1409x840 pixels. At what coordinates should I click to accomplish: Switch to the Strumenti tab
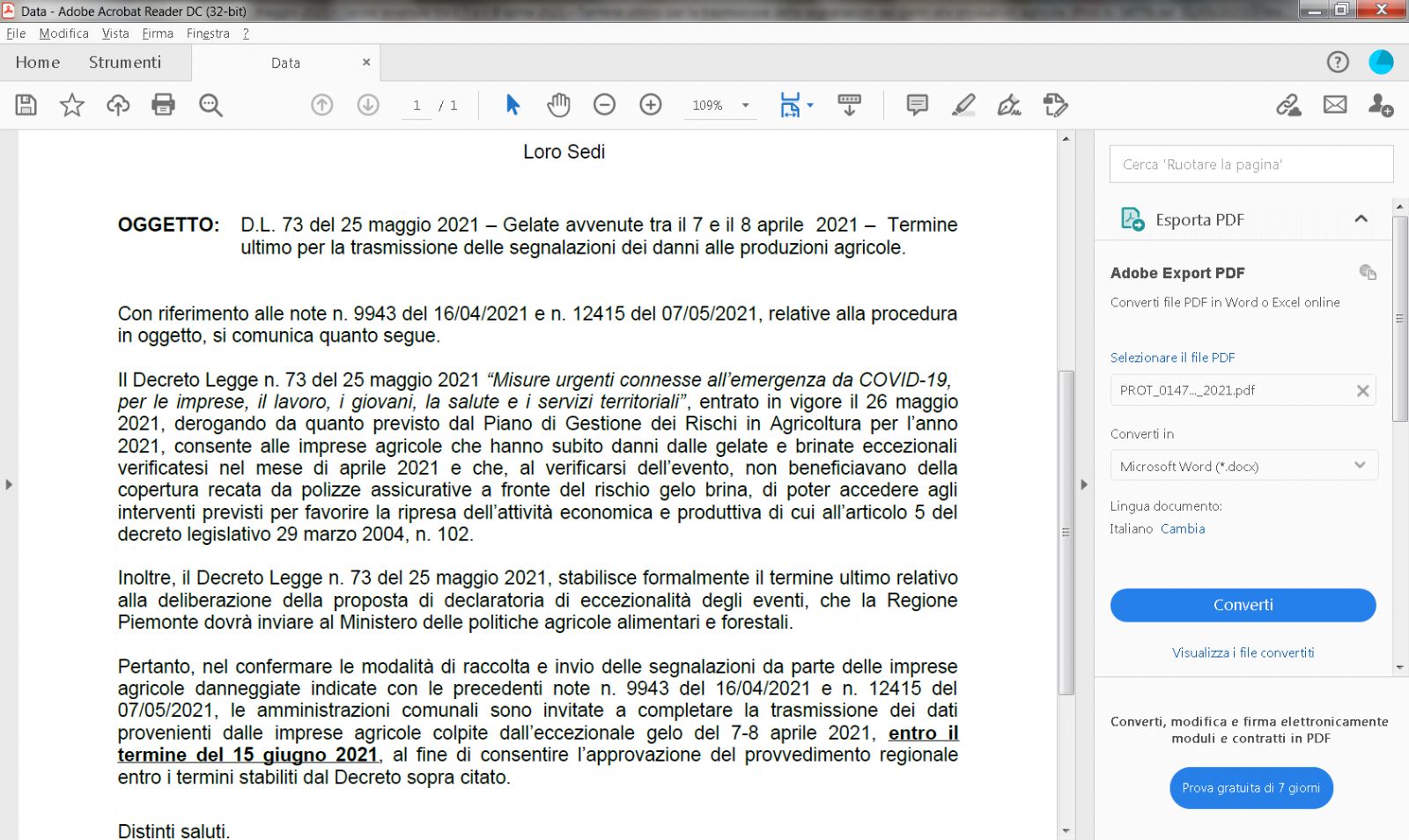click(x=125, y=63)
